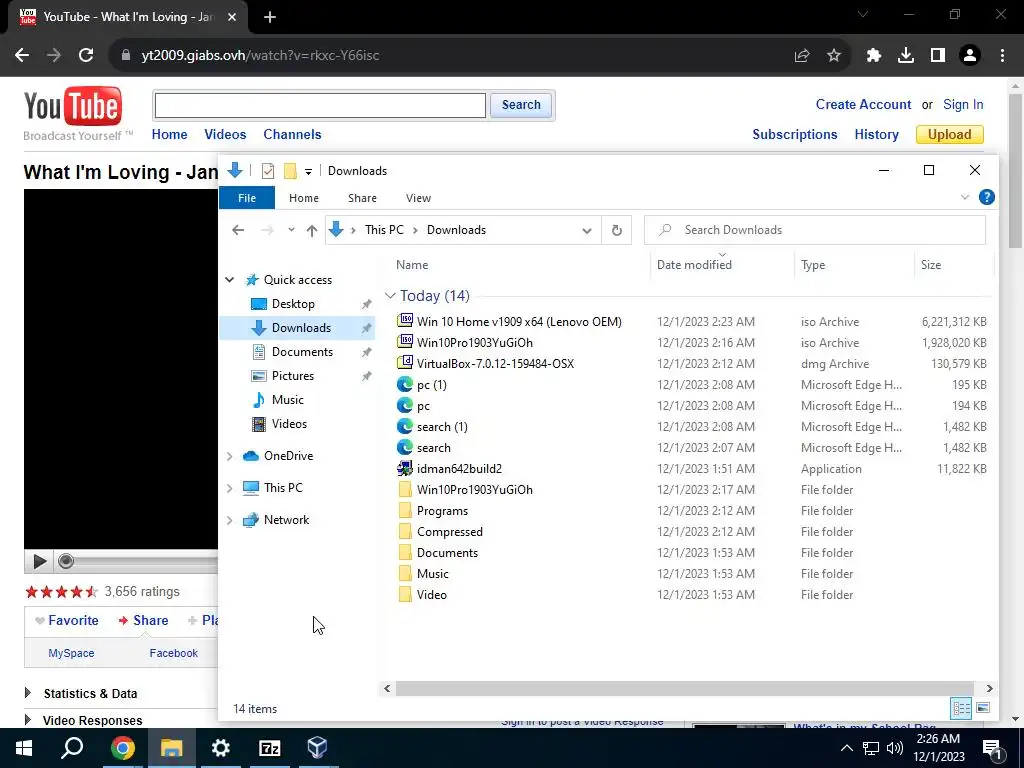The width and height of the screenshot is (1024, 768).
Task: Open Subscriptions link
Action: 795,135
